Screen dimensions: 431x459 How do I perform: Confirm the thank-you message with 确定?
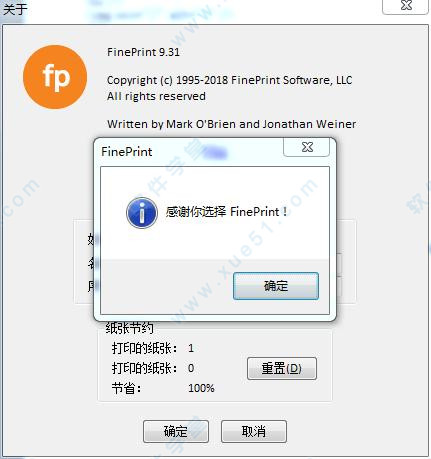pyautogui.click(x=276, y=286)
